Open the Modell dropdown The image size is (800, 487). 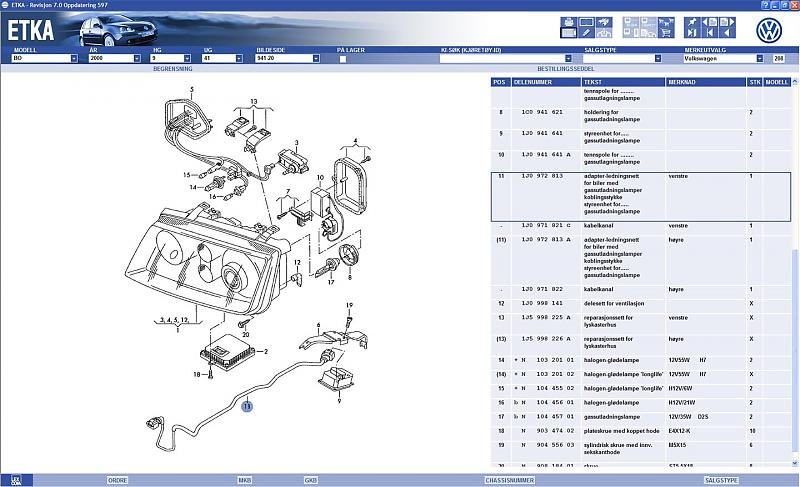point(74,59)
